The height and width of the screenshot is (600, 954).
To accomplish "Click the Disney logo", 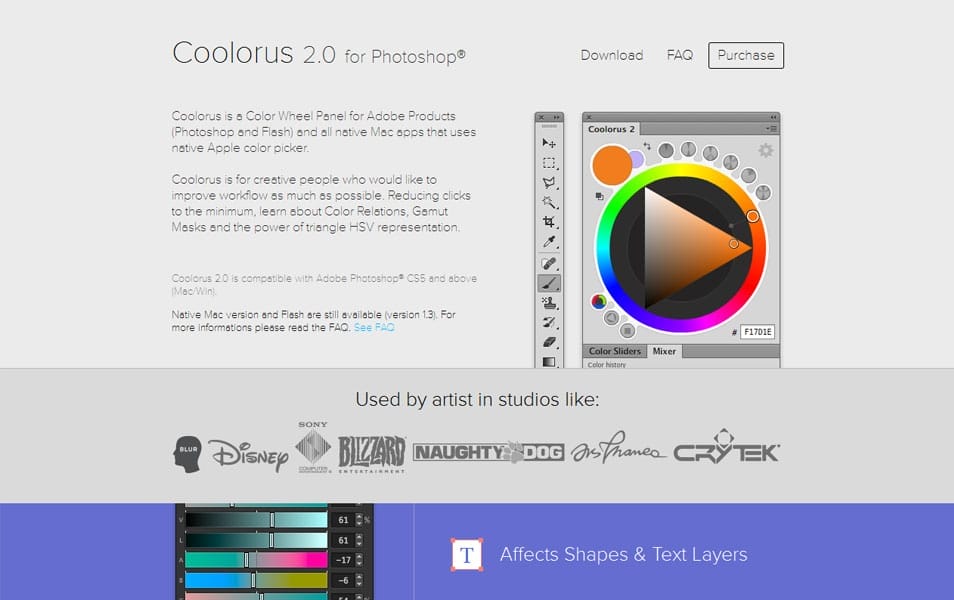I will (x=249, y=455).
